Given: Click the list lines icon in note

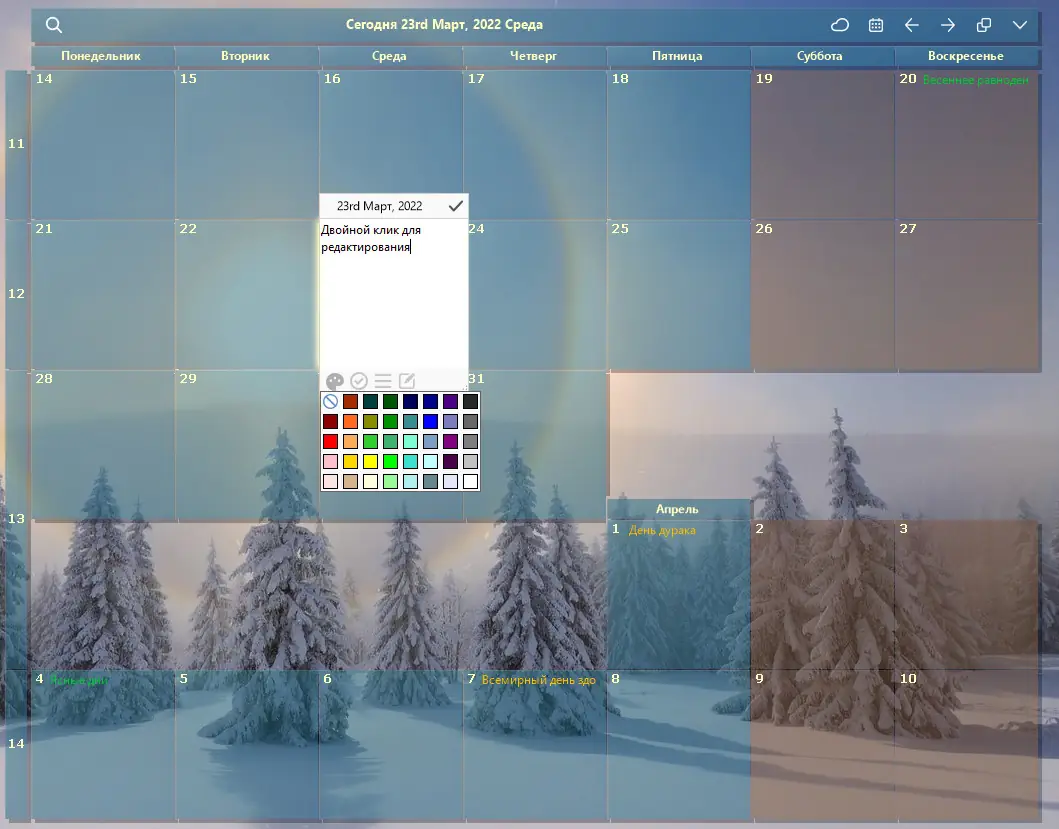Looking at the screenshot, I should [x=383, y=381].
